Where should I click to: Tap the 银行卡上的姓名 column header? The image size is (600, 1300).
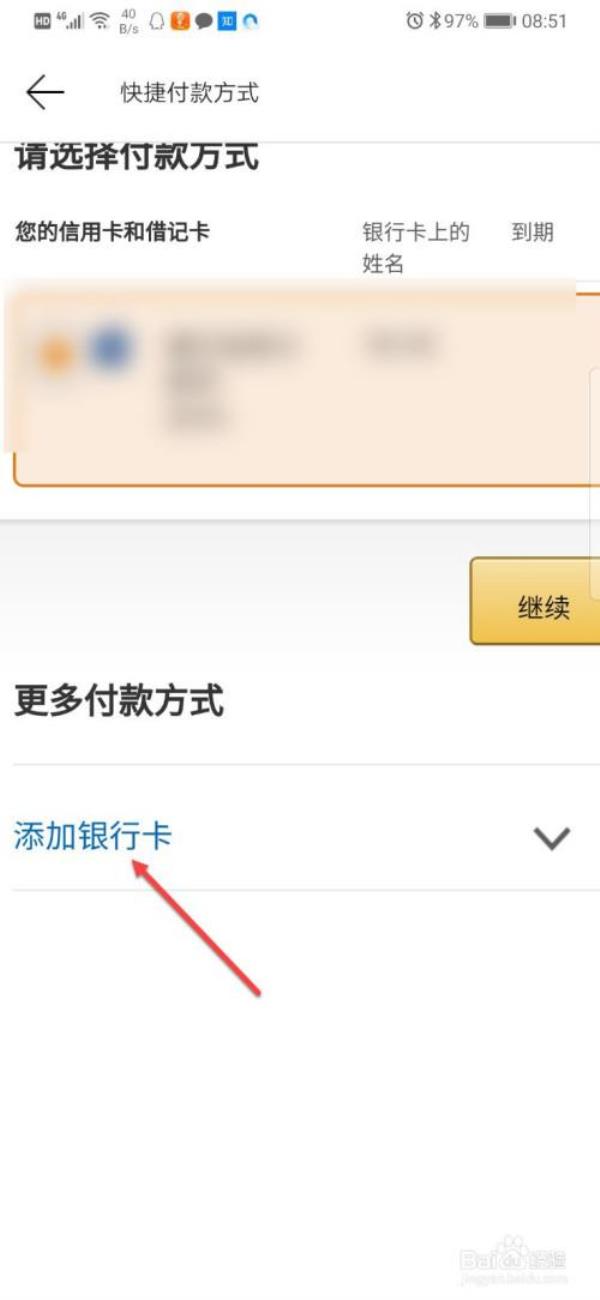pyautogui.click(x=416, y=248)
